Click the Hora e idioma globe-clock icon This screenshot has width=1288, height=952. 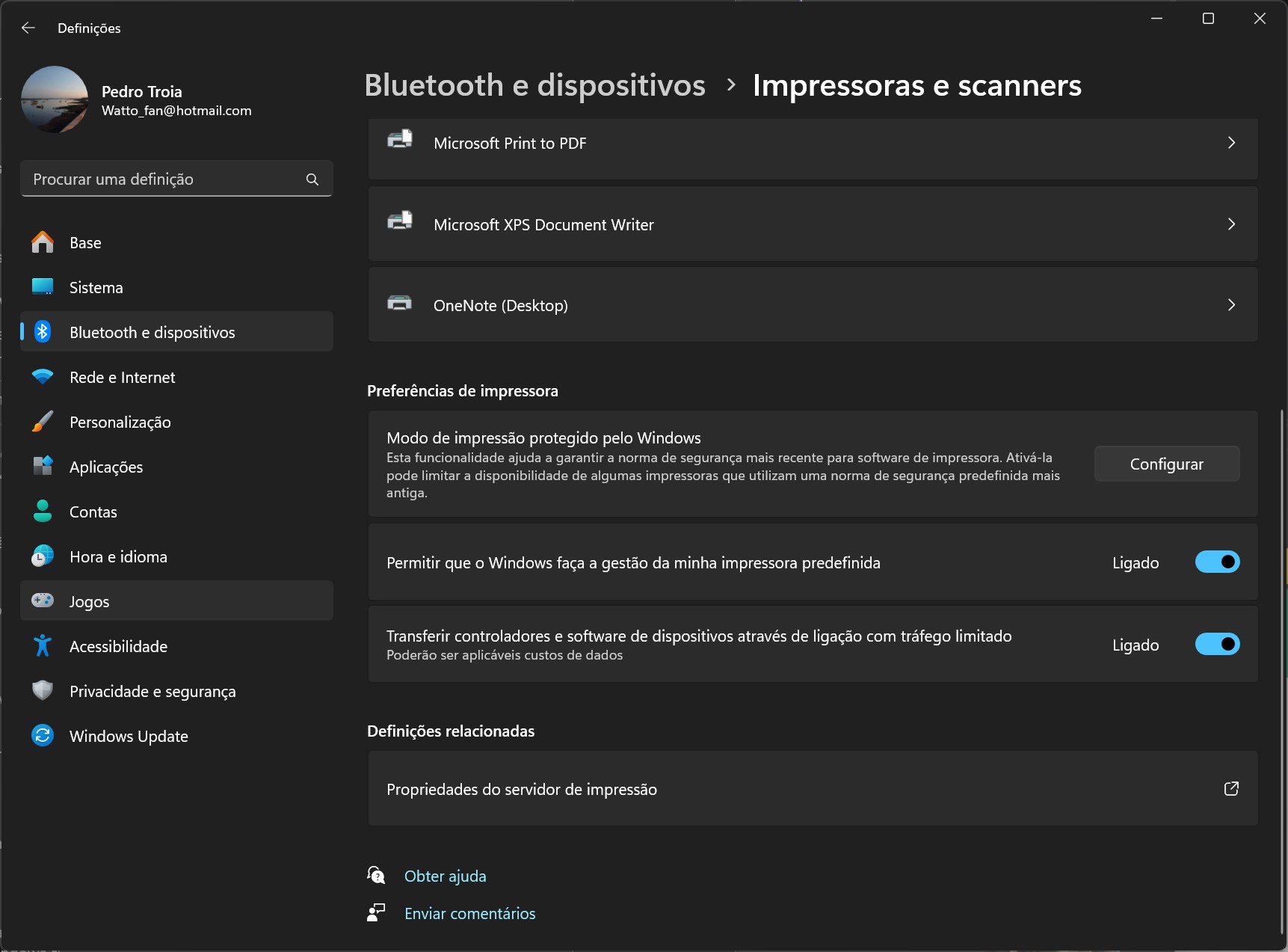pyautogui.click(x=43, y=556)
